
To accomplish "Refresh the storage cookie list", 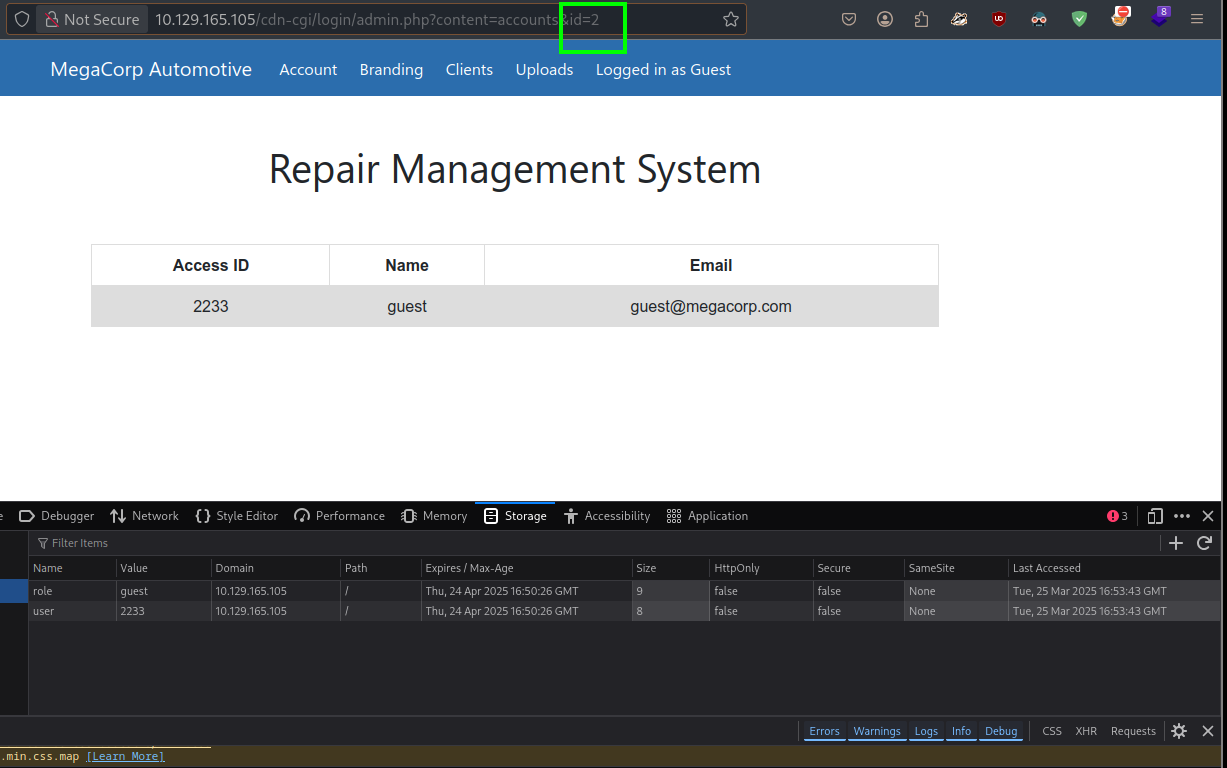I will pyautogui.click(x=1204, y=543).
